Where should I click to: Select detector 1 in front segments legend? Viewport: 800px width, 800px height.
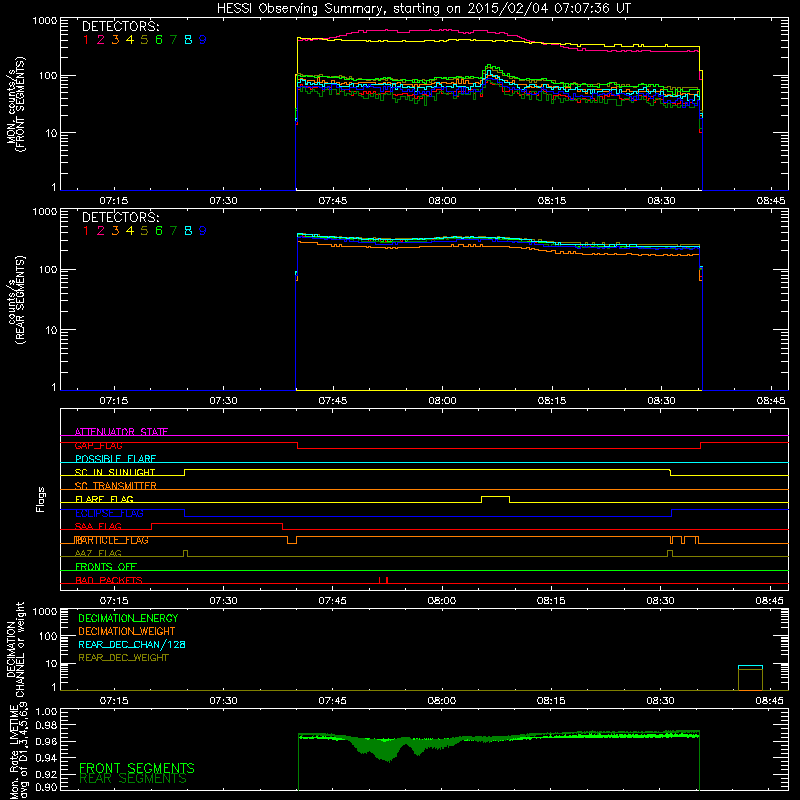(x=86, y=40)
